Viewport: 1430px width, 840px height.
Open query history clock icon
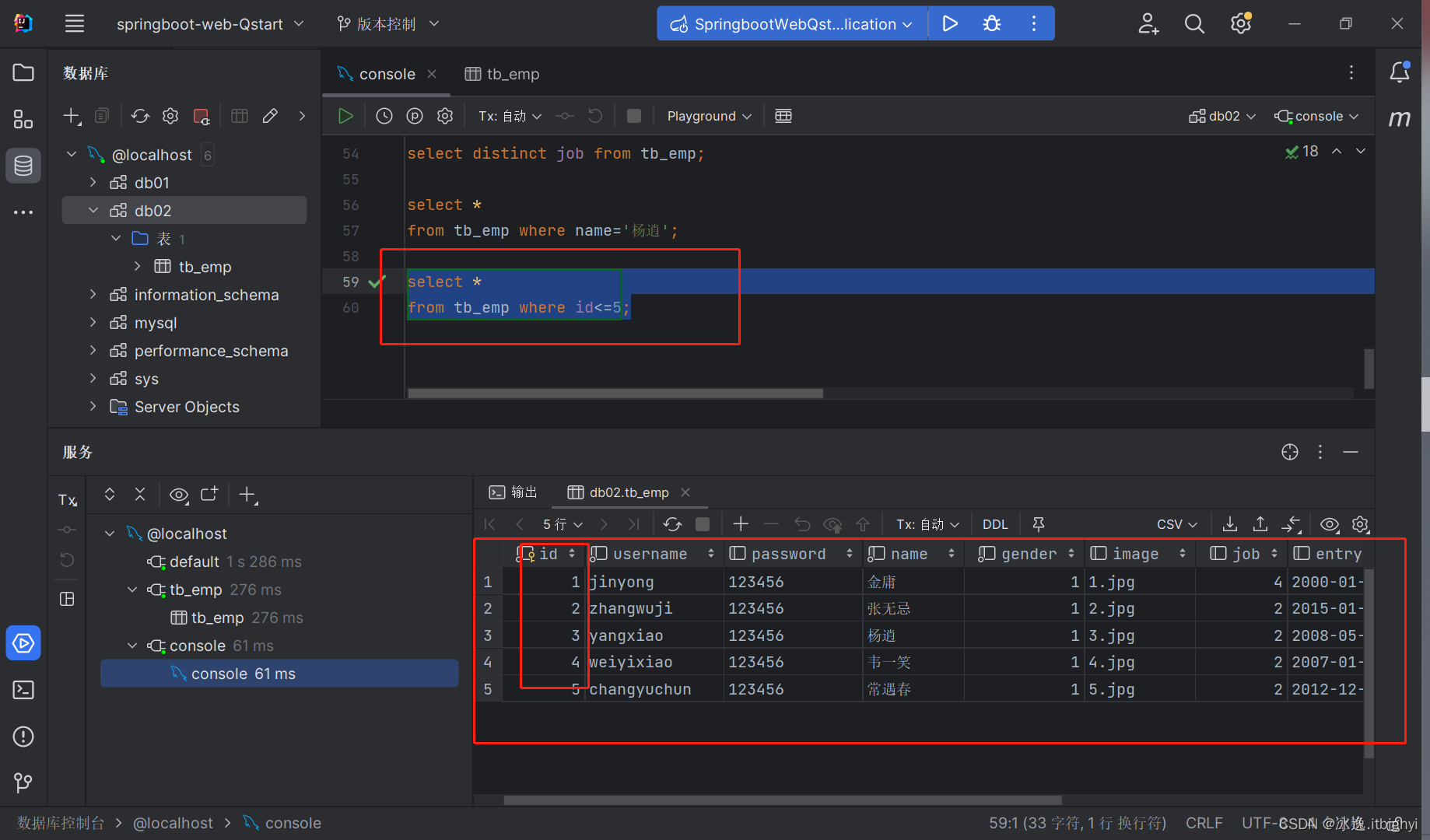click(384, 116)
